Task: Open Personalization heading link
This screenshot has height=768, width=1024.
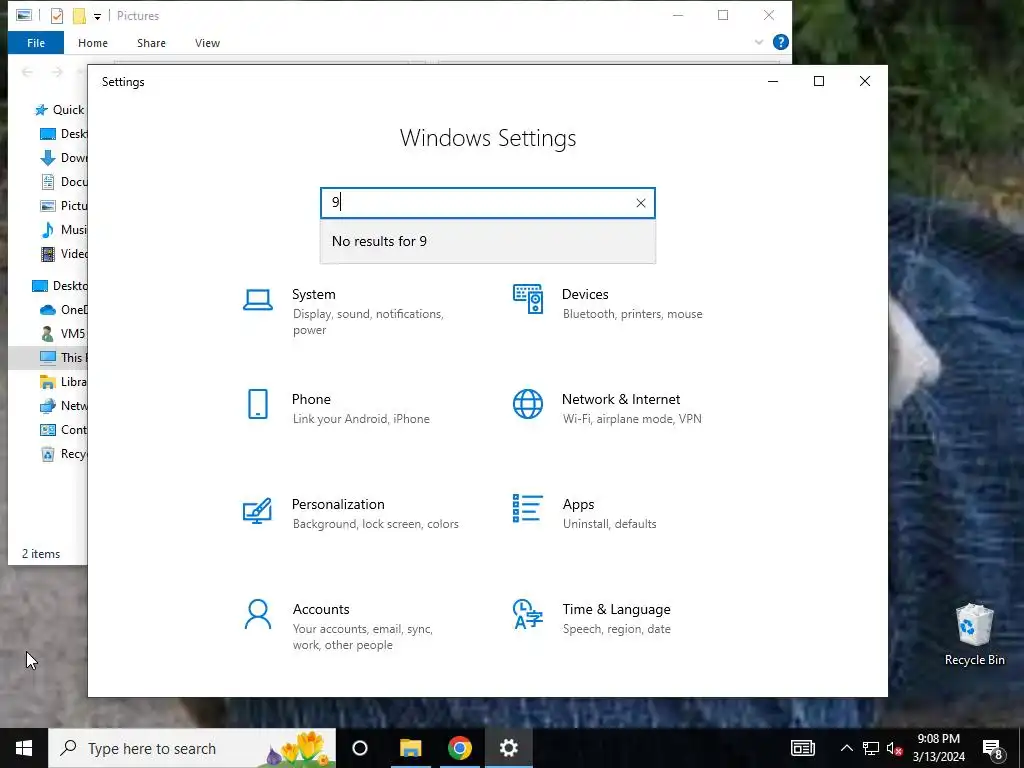Action: (338, 504)
